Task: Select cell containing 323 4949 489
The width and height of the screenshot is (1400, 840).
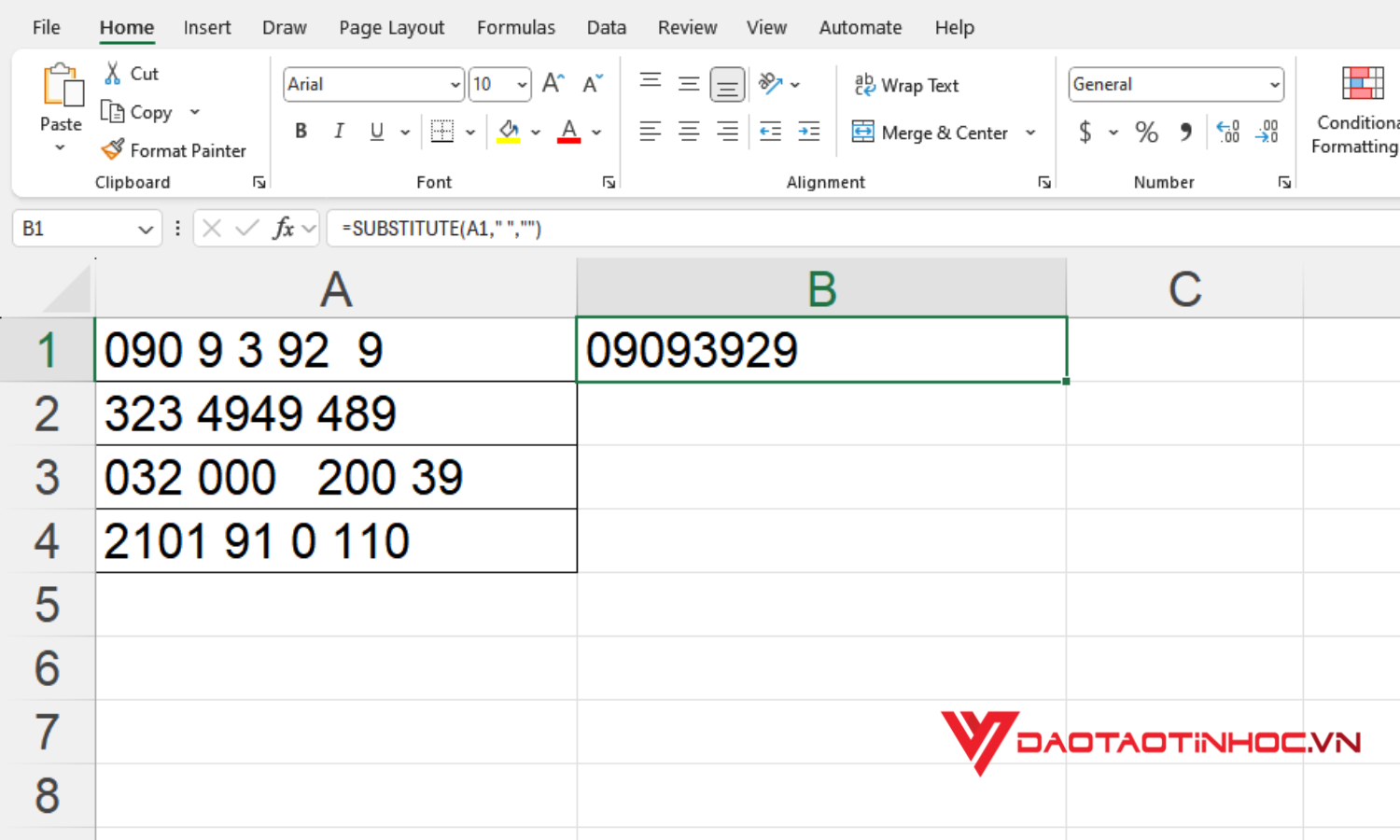Action: pos(336,413)
